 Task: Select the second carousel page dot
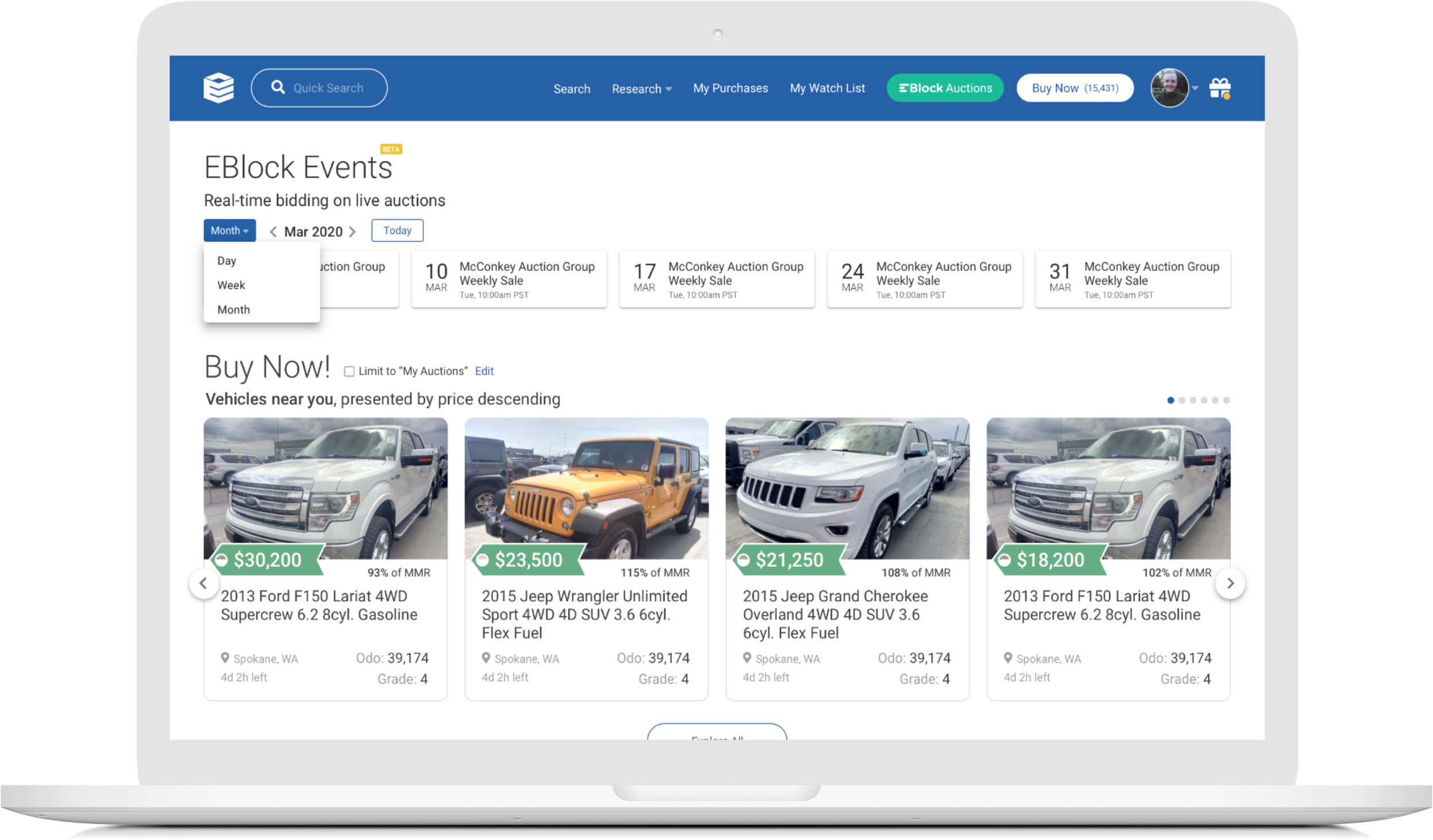1181,400
